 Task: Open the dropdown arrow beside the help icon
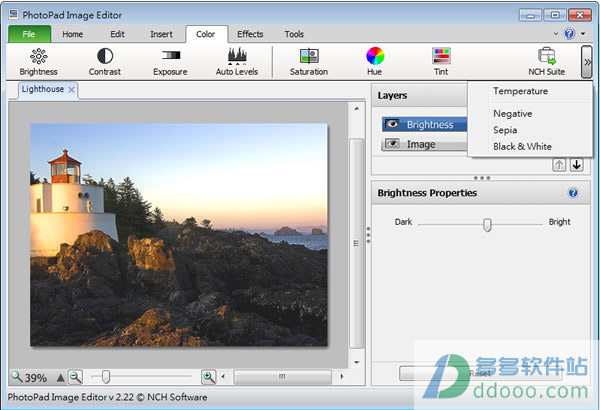pos(583,34)
